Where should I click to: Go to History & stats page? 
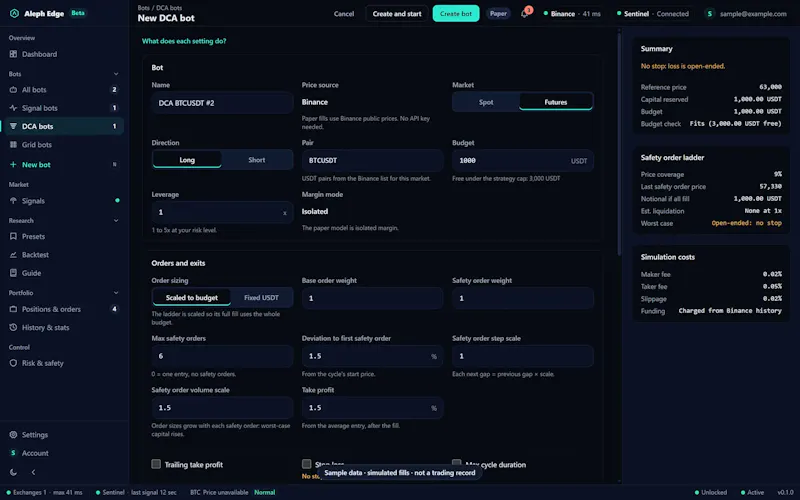pyautogui.click(x=62, y=328)
